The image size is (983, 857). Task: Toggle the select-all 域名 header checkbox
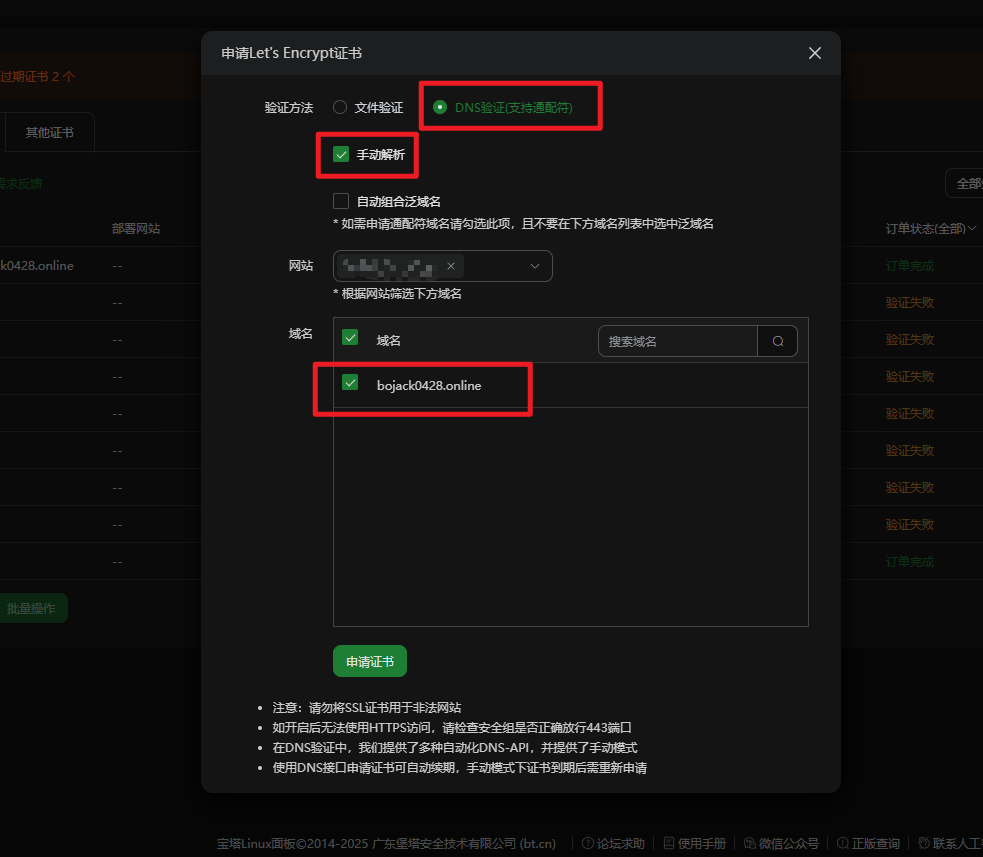(350, 338)
